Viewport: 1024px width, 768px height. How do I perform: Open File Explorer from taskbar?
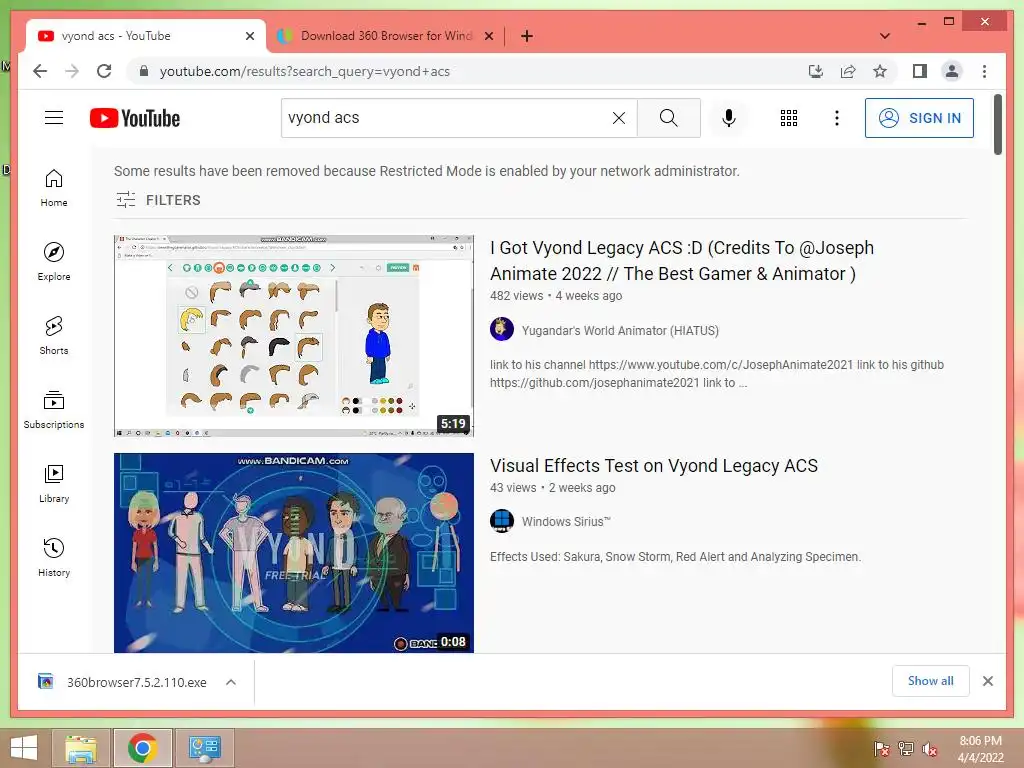click(81, 748)
